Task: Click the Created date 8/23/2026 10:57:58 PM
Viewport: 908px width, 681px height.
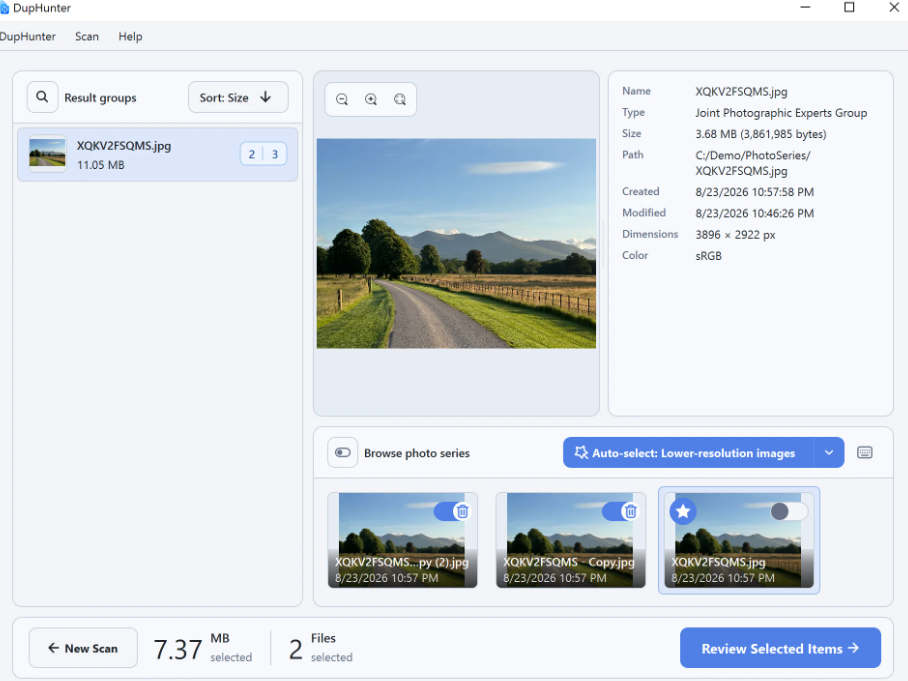Action: coord(755,192)
